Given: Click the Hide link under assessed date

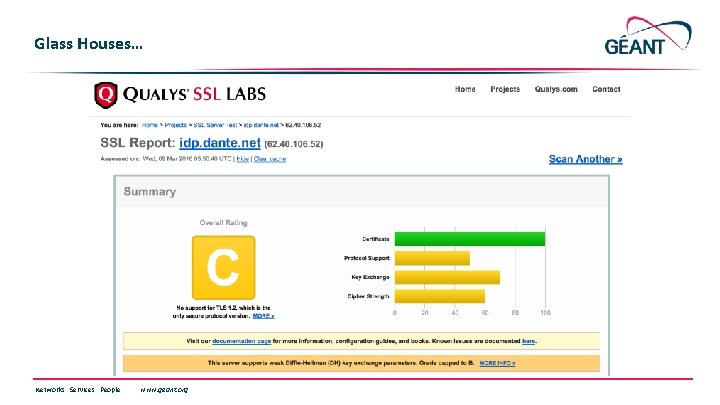Looking at the screenshot, I should click(x=242, y=159).
